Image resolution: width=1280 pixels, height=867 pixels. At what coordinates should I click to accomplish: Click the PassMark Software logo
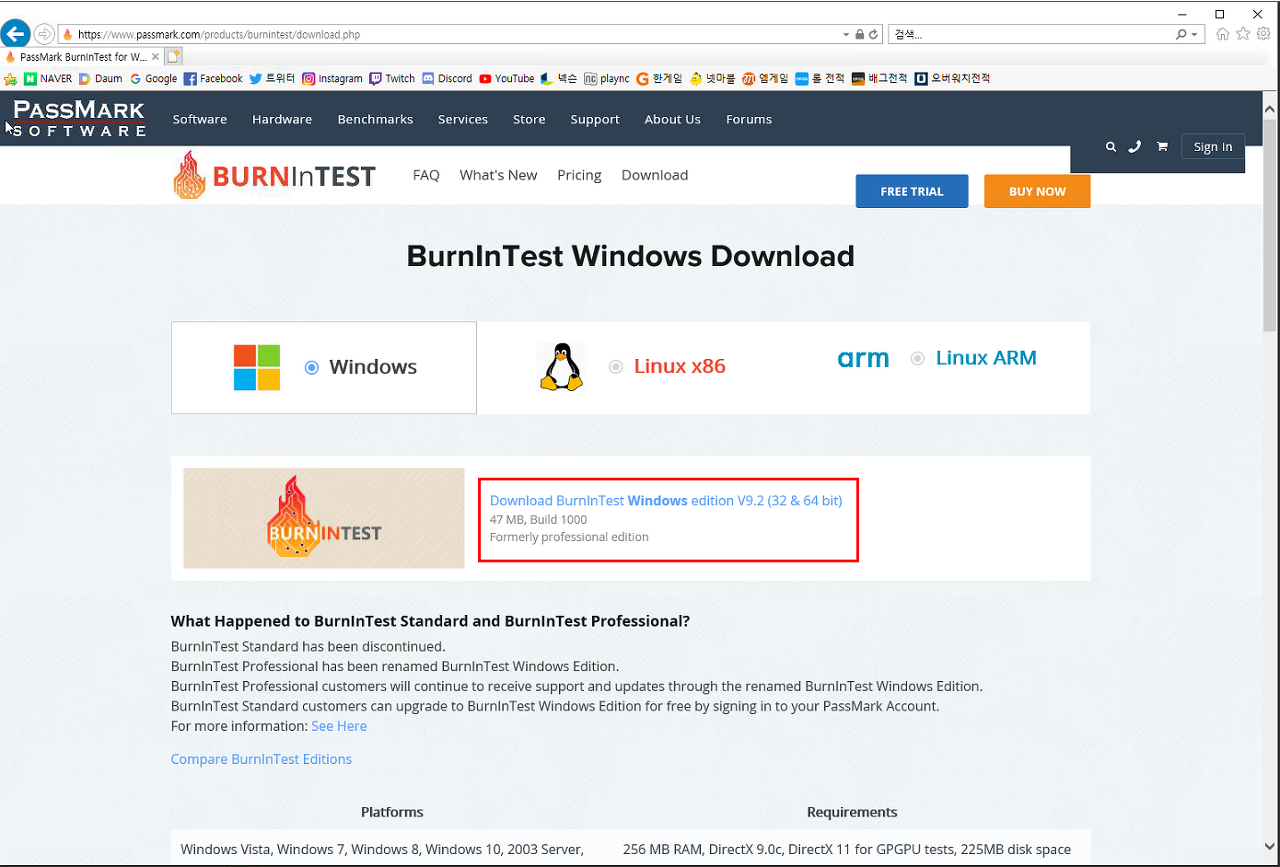pyautogui.click(x=79, y=118)
